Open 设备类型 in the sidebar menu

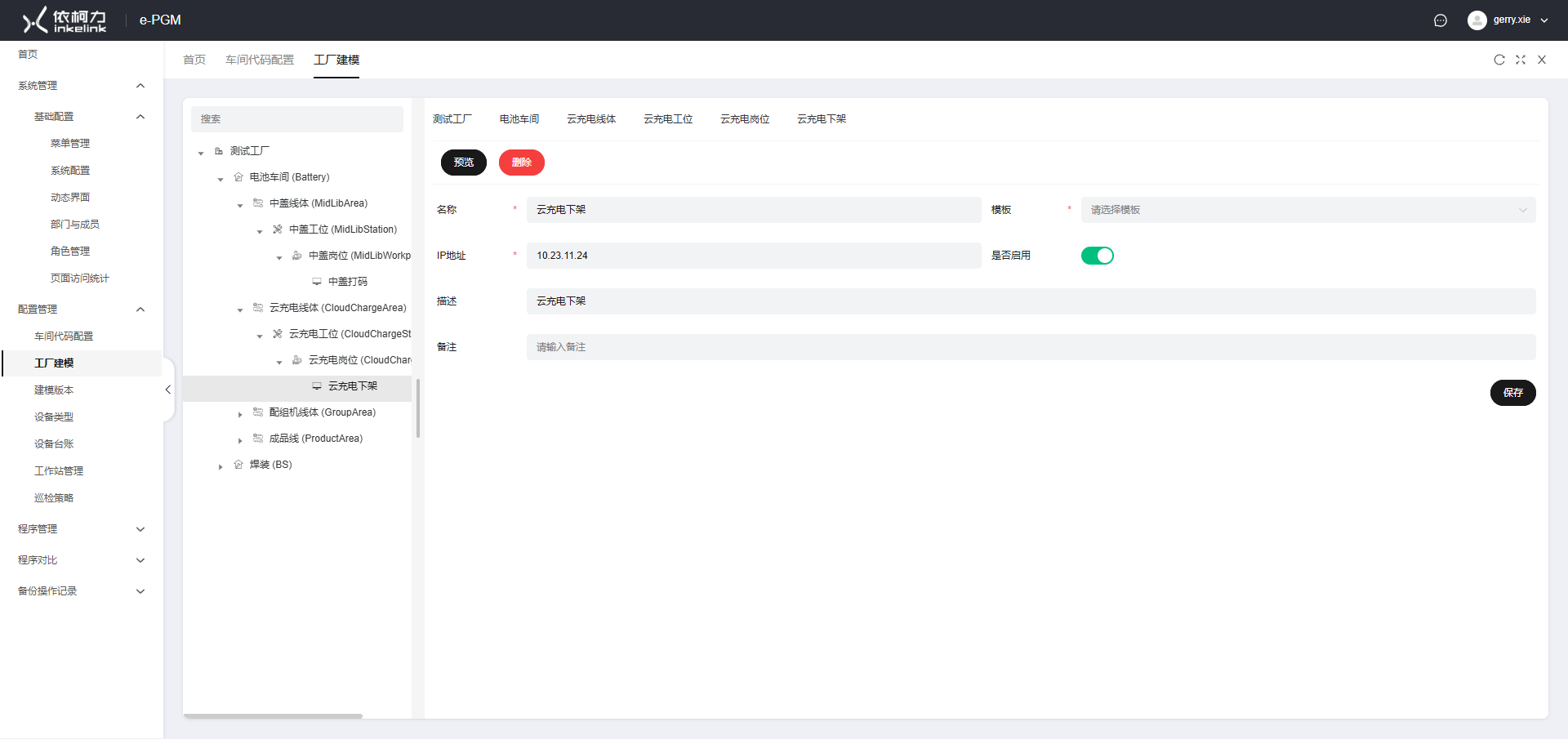(x=54, y=417)
